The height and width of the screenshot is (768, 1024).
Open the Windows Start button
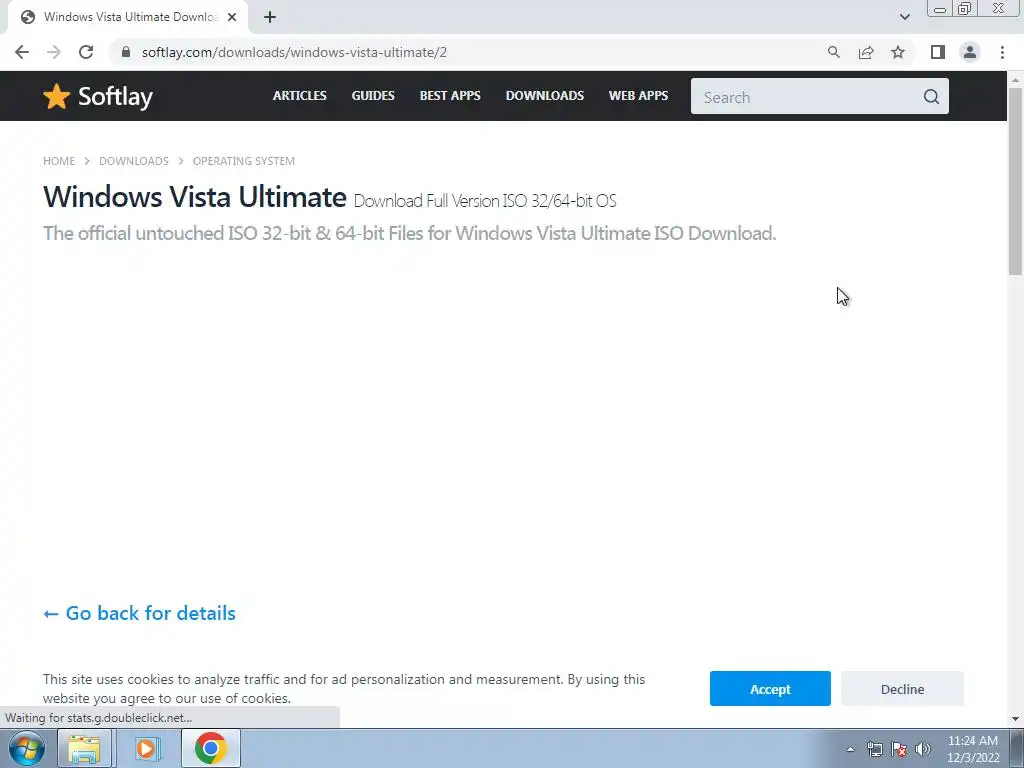point(27,748)
